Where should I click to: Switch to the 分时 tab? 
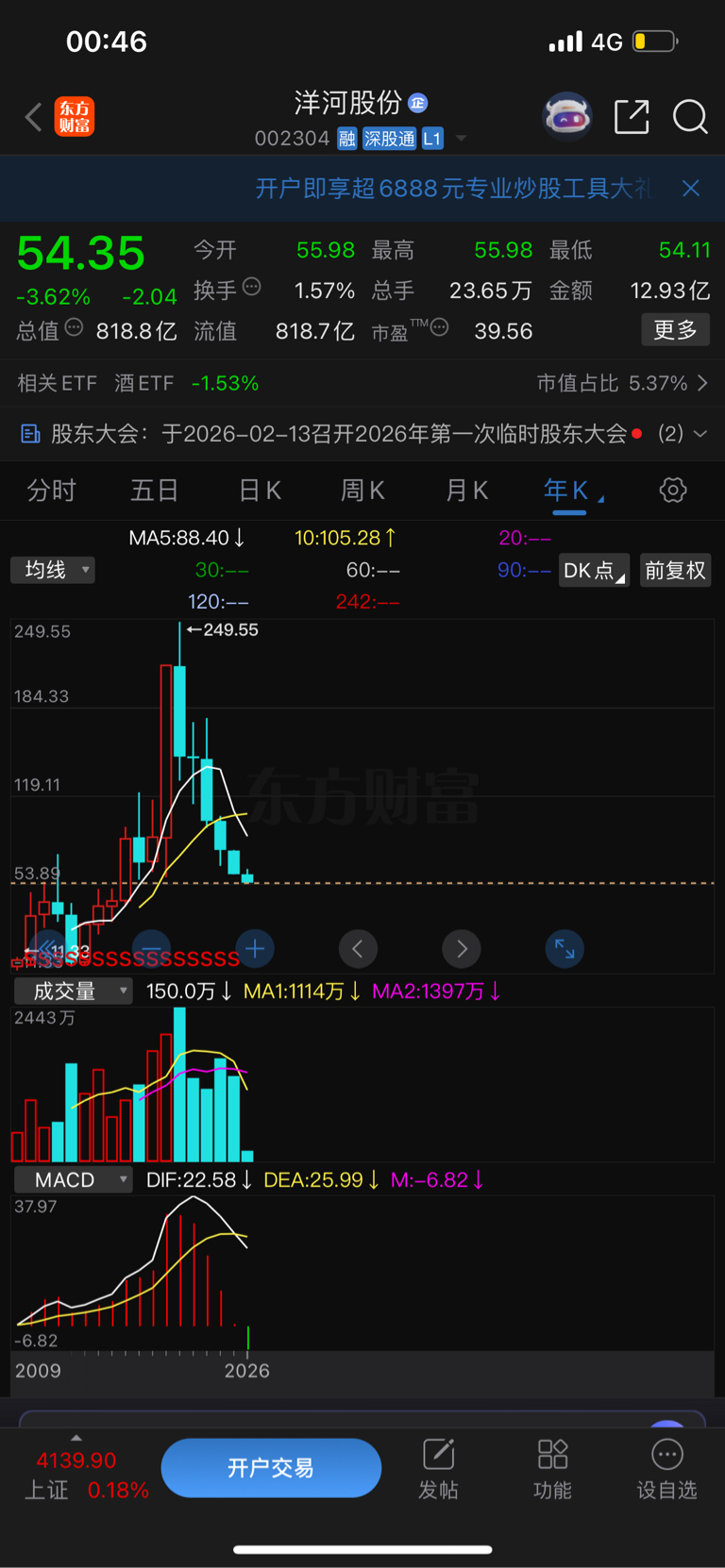[x=51, y=491]
